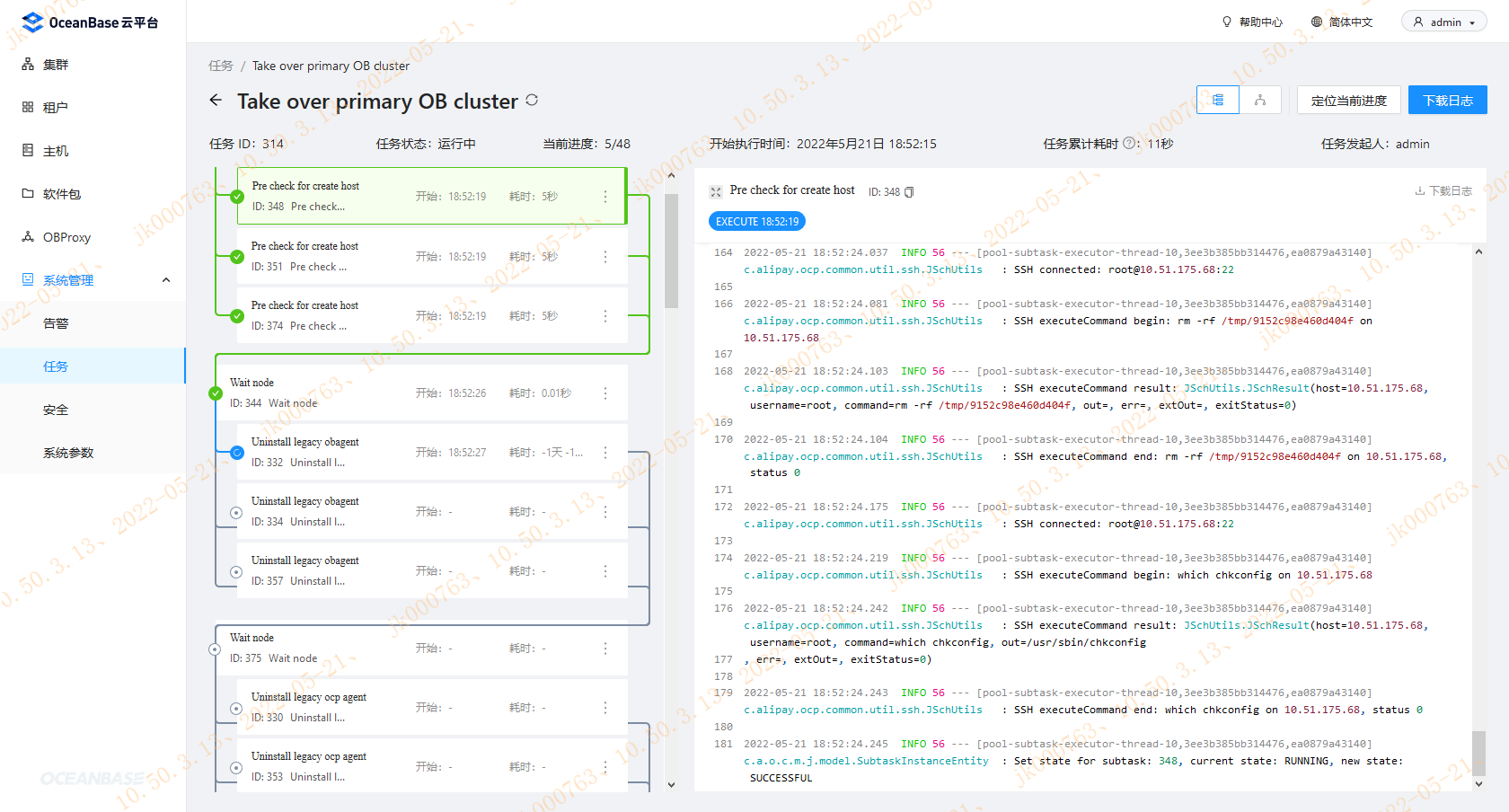Image resolution: width=1509 pixels, height=812 pixels.
Task: Open more options for subtask ID 334
Action: (605, 511)
